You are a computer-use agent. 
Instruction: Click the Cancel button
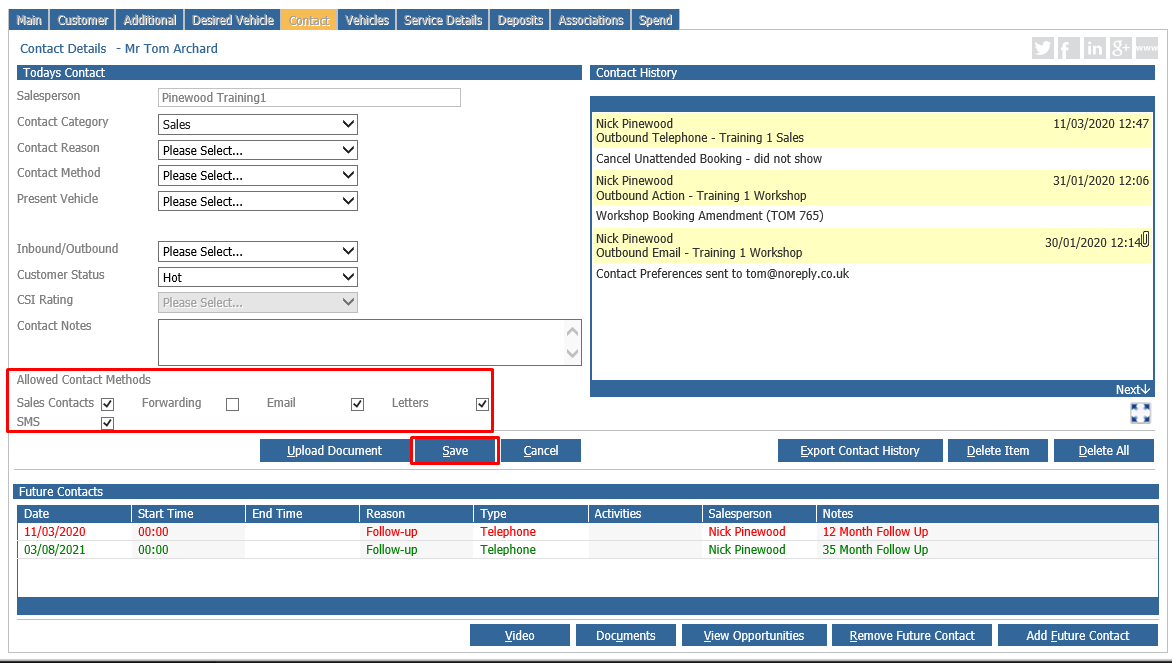[x=541, y=451]
